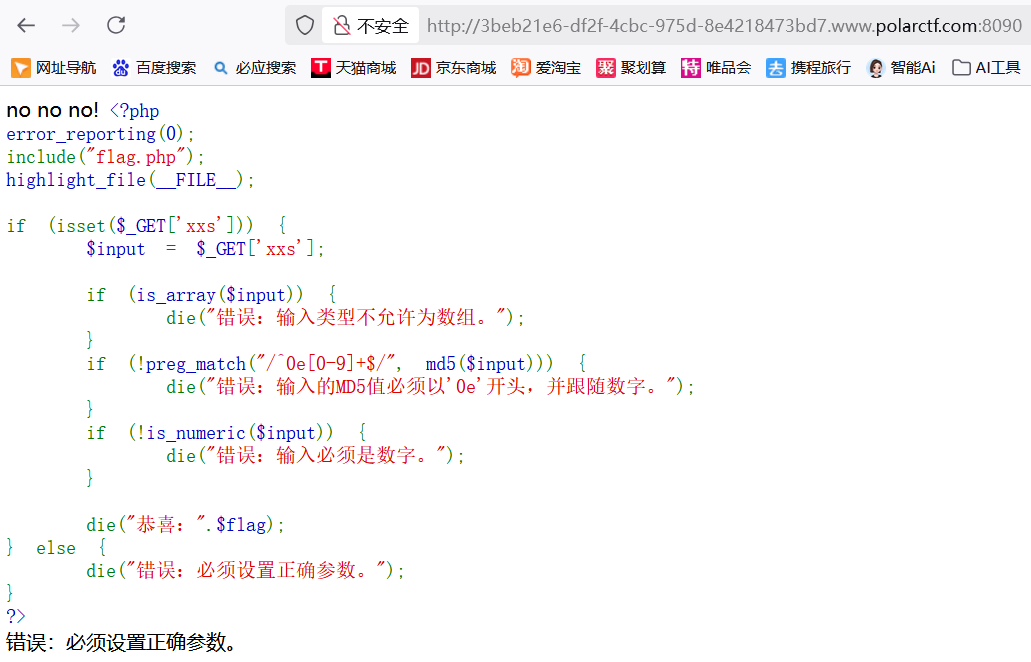Screen dimensions: 1031x662
Task: Click the output 错误：必须设置正确参数。 at bottom
Action: 123,642
